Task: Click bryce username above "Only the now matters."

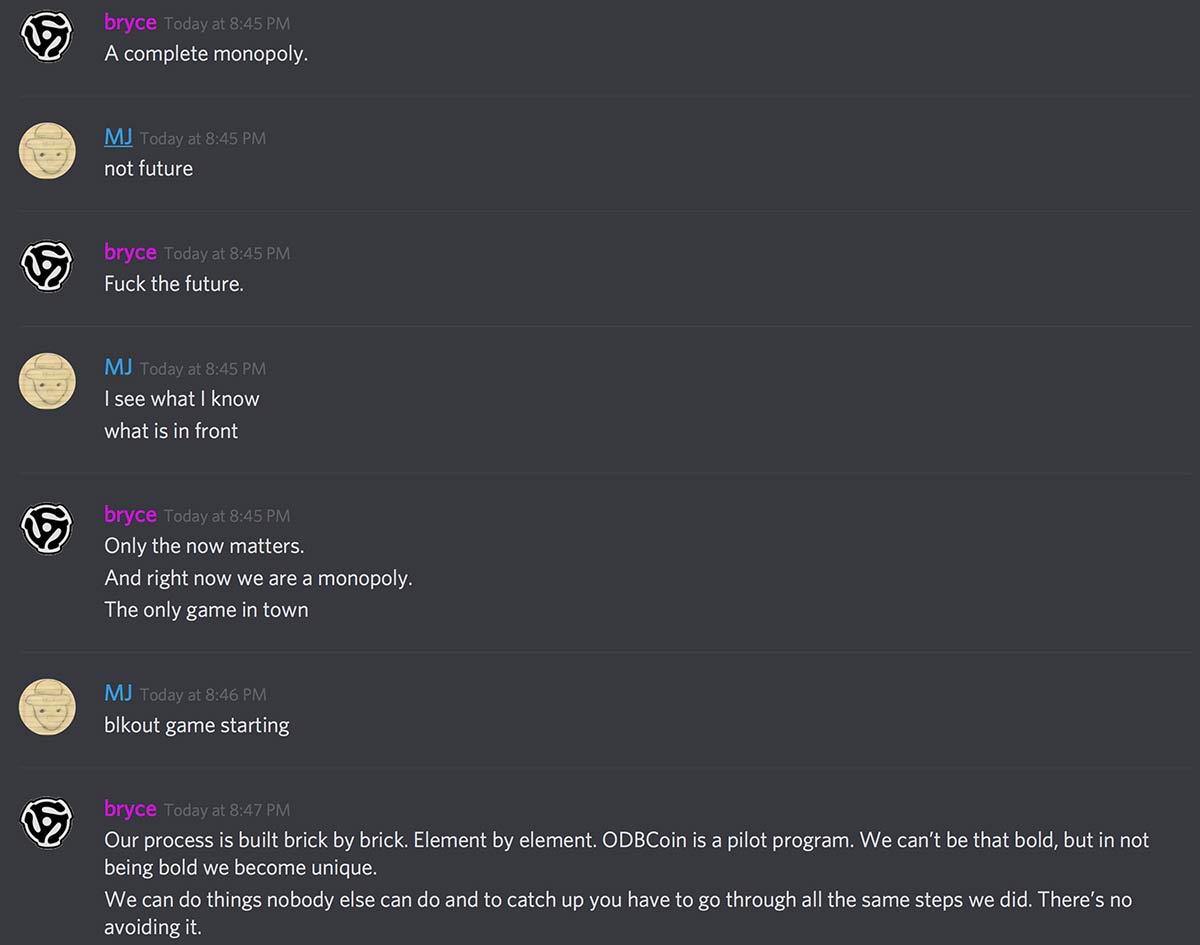Action: pyautogui.click(x=130, y=514)
